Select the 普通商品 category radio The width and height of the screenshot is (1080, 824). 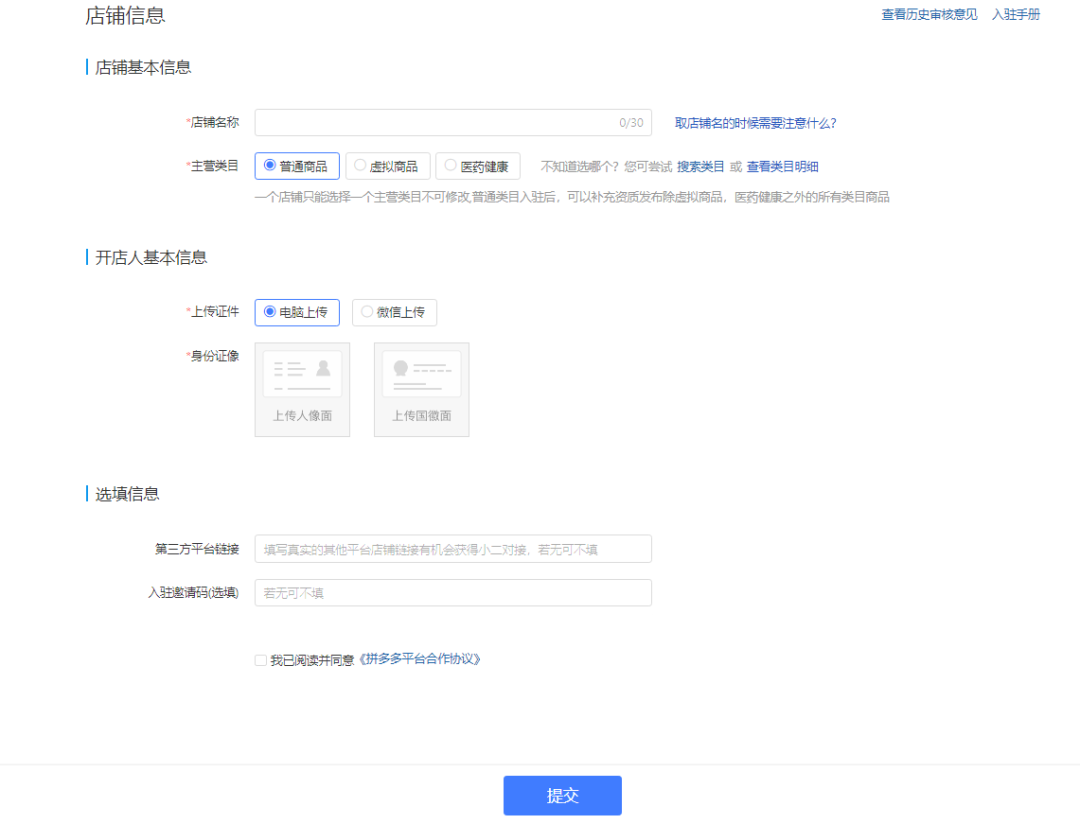(x=297, y=166)
